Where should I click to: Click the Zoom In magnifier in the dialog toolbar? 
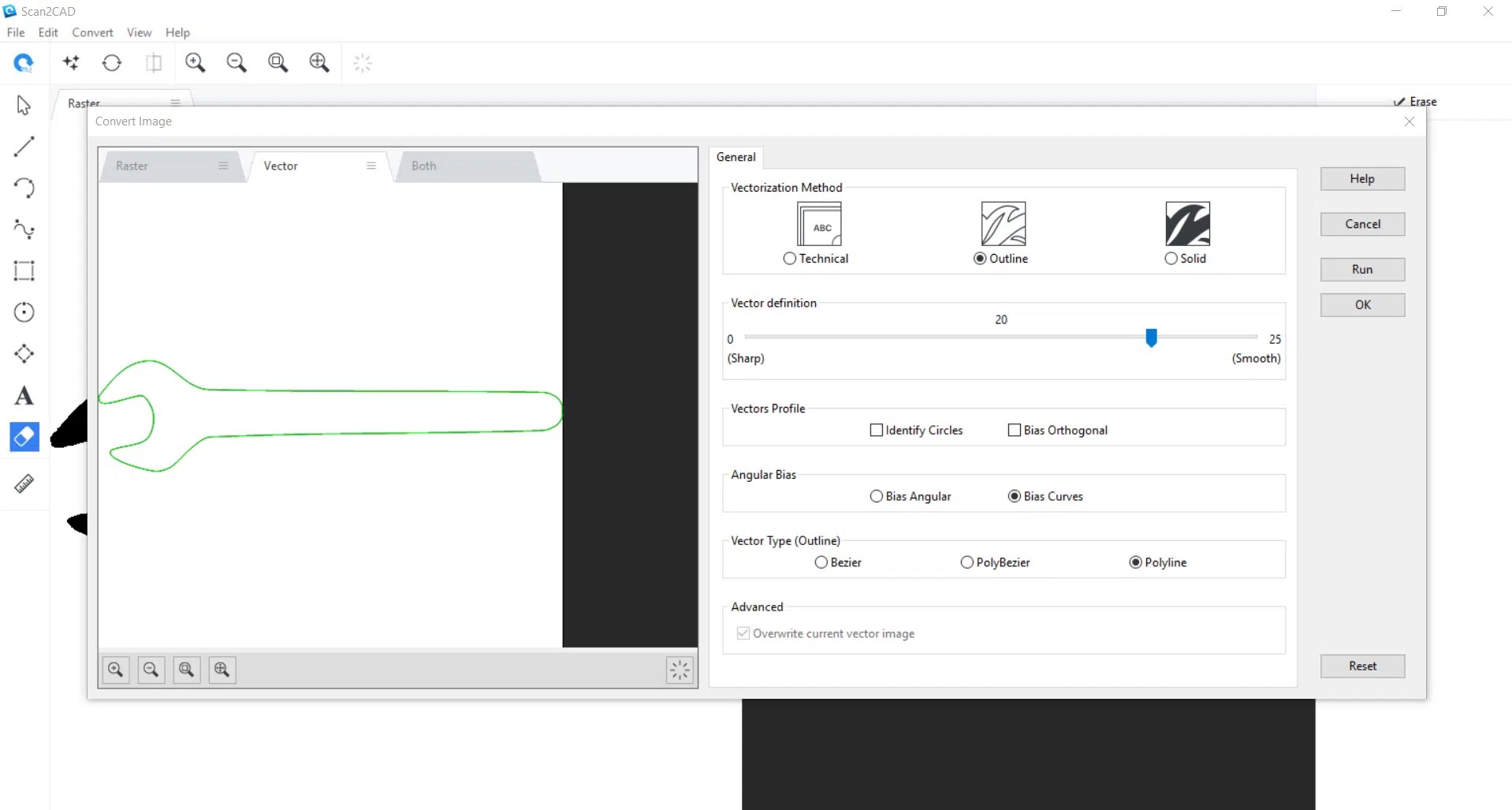tap(115, 670)
